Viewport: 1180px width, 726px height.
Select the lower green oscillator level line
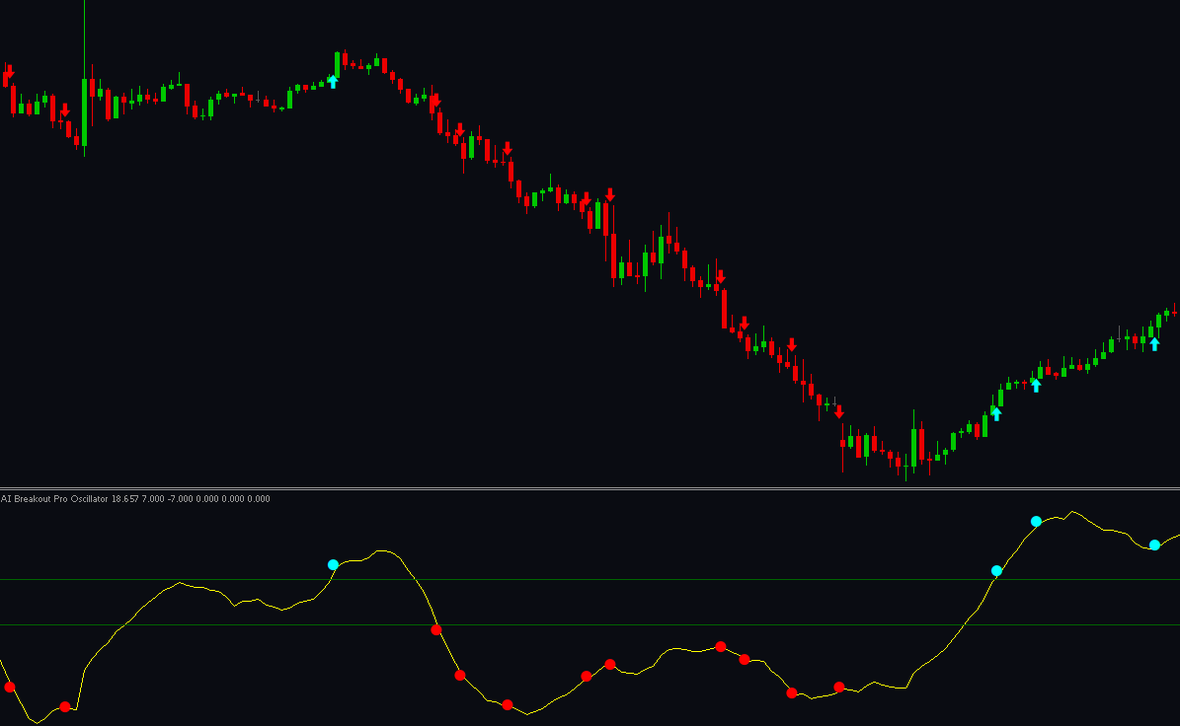[x=590, y=624]
